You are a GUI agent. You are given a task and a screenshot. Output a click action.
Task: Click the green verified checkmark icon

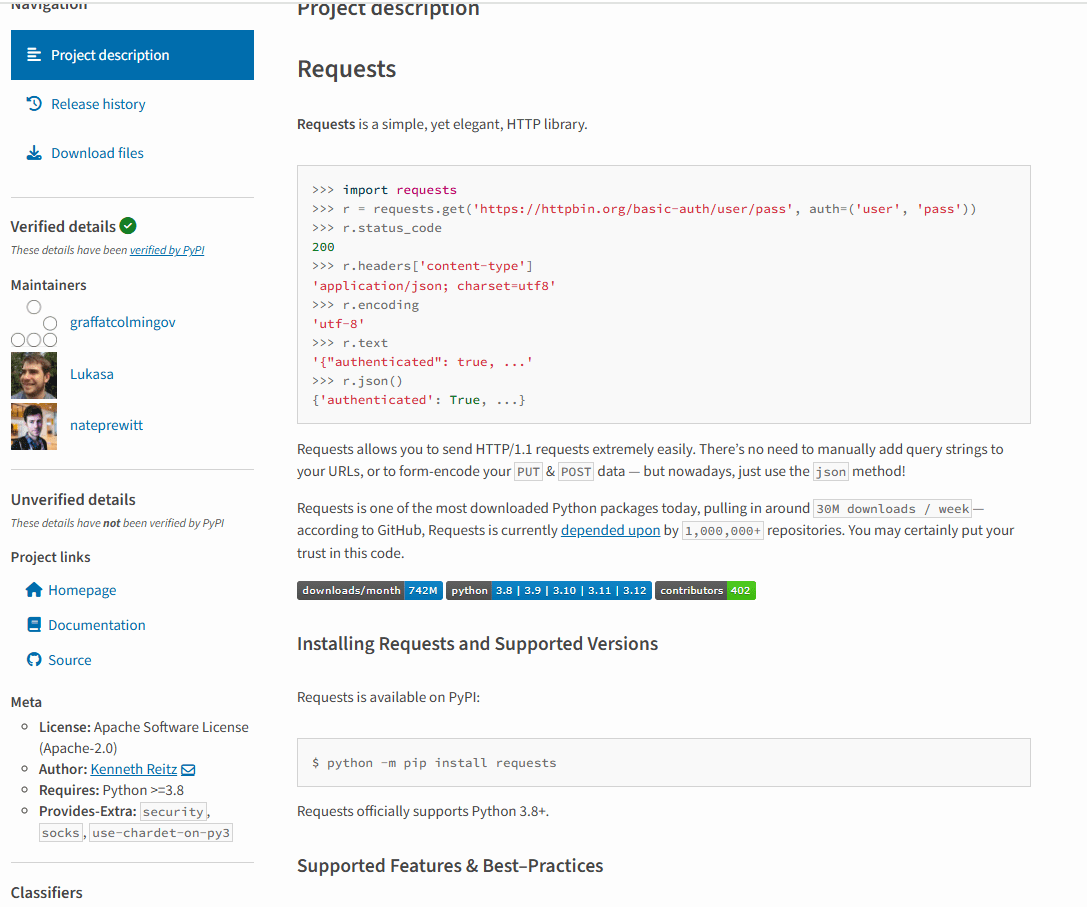pos(128,226)
